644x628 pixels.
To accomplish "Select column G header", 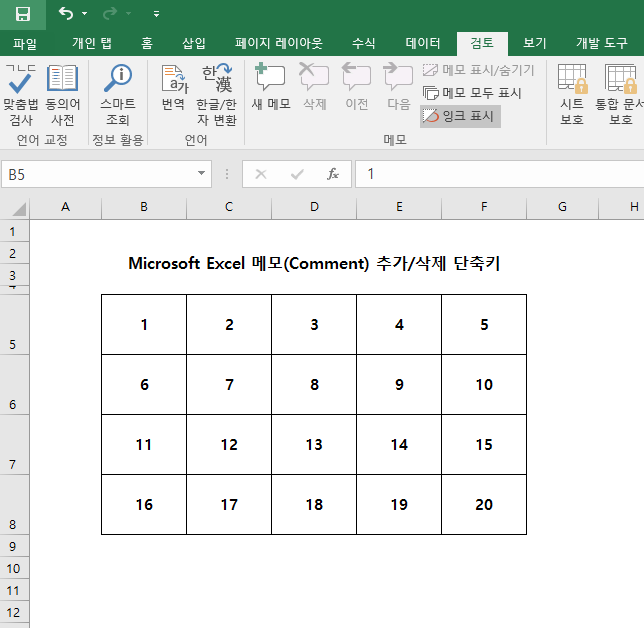I will pos(562,207).
